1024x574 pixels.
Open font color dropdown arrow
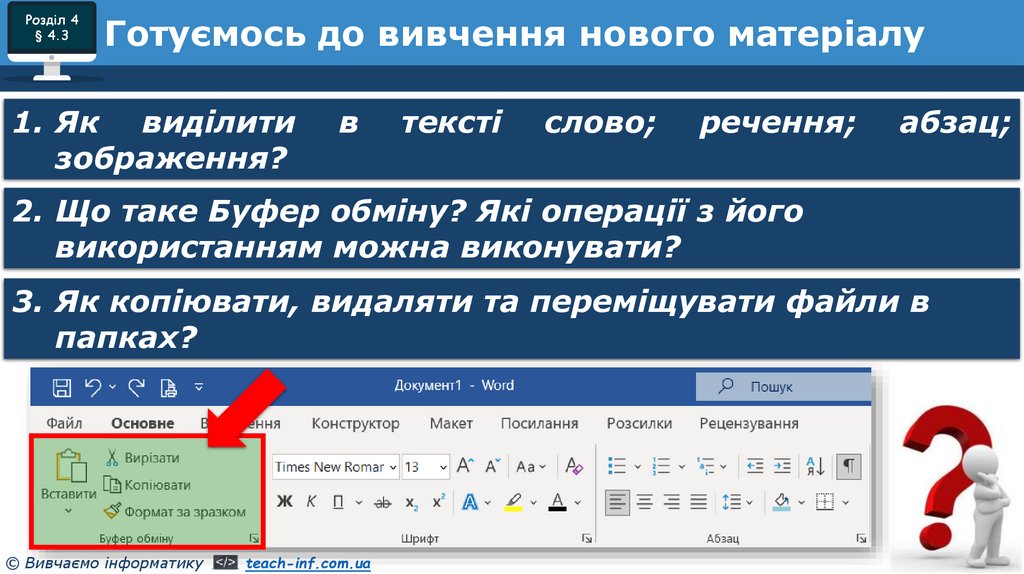[x=577, y=502]
